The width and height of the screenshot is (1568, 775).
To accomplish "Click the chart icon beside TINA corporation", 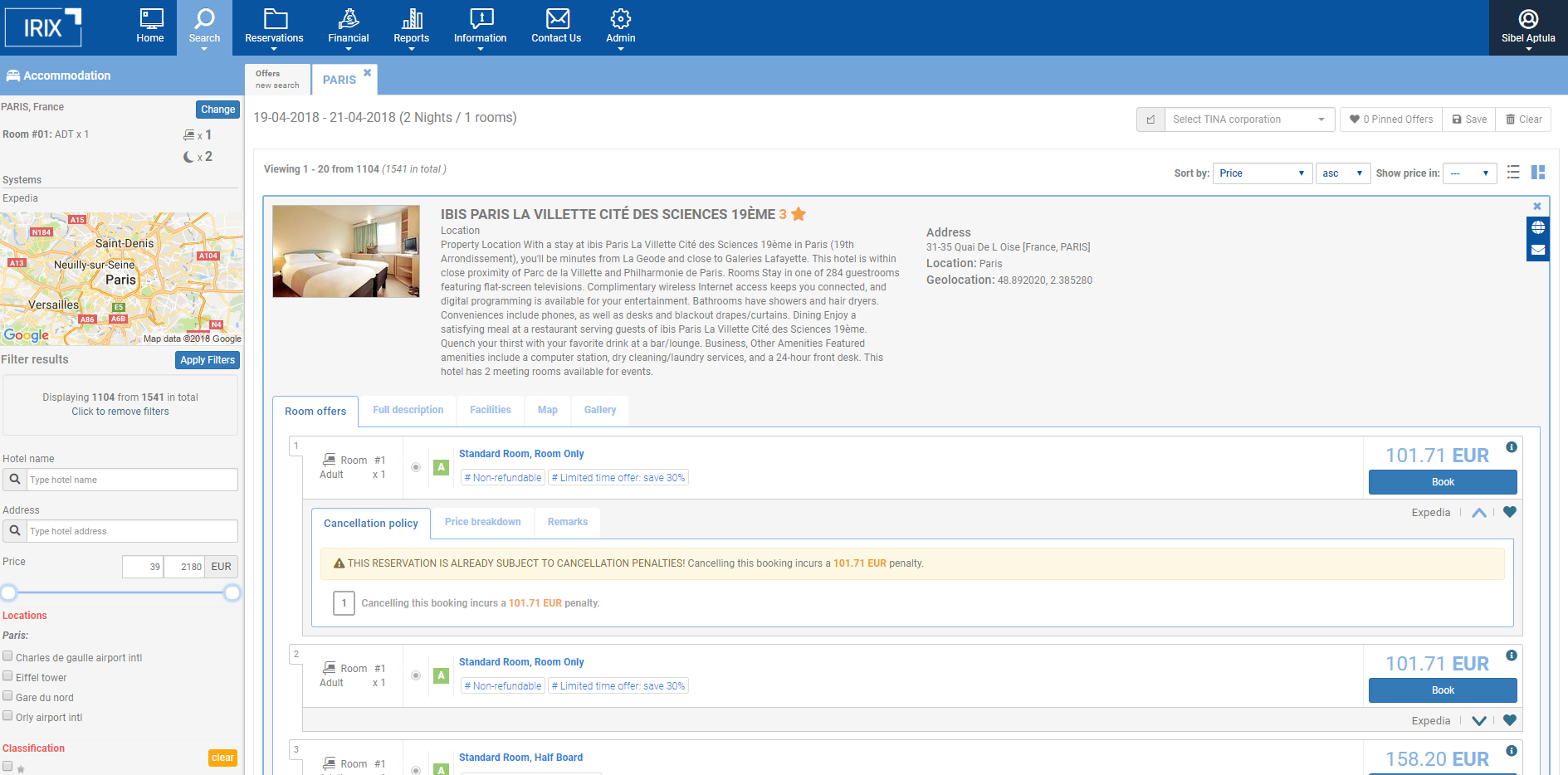I will point(1150,119).
